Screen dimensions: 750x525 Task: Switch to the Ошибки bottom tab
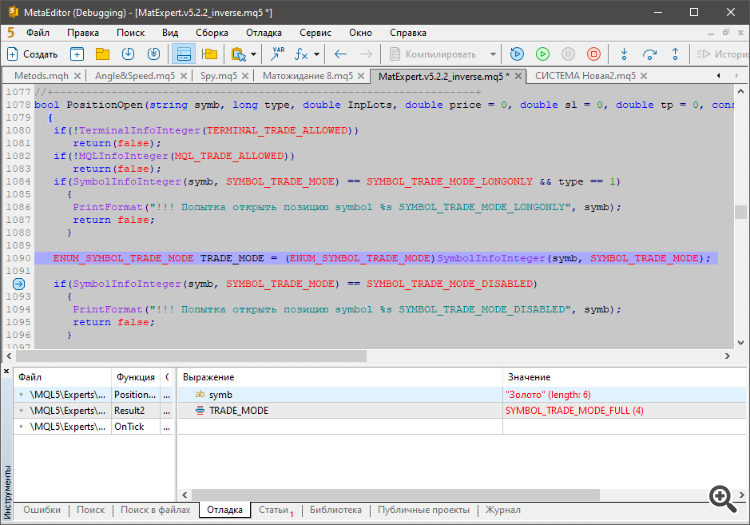(x=43, y=510)
